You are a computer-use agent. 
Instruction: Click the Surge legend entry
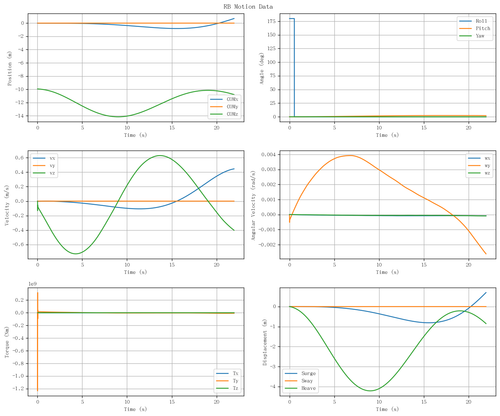(x=300, y=373)
